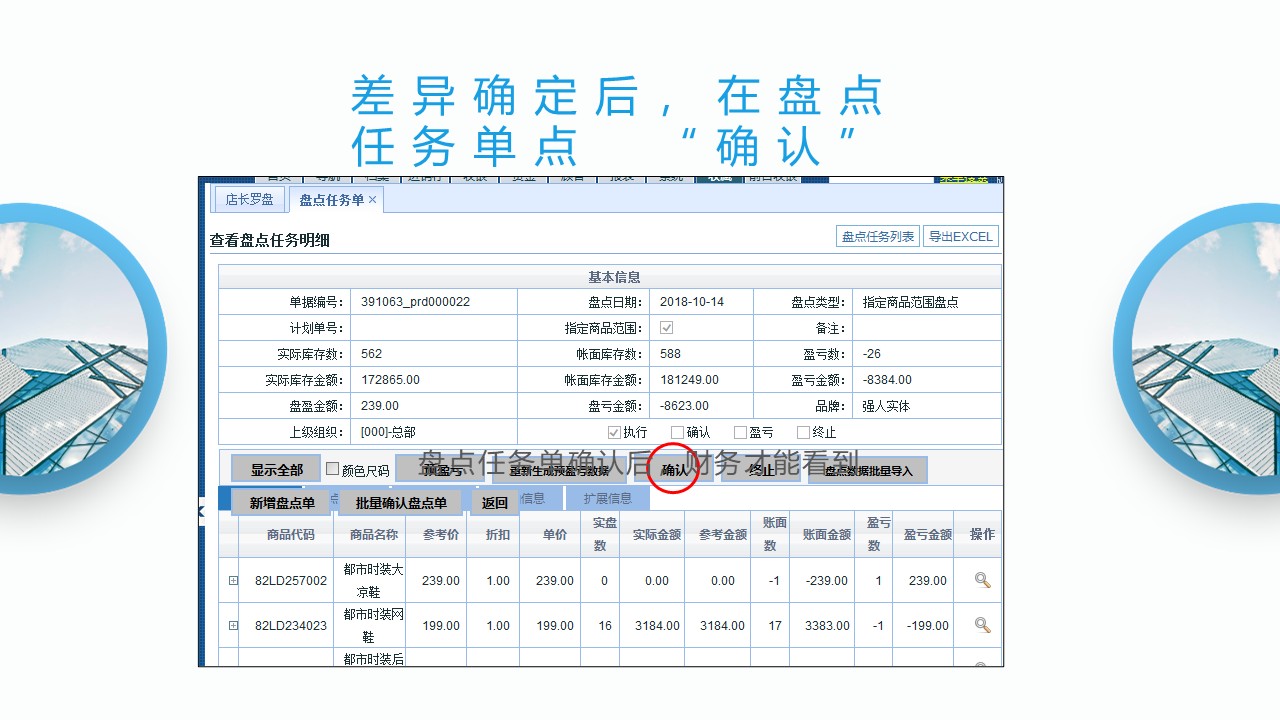Click the 新增盘点单 button
Screen dimensions: 1280x720
tap(281, 502)
